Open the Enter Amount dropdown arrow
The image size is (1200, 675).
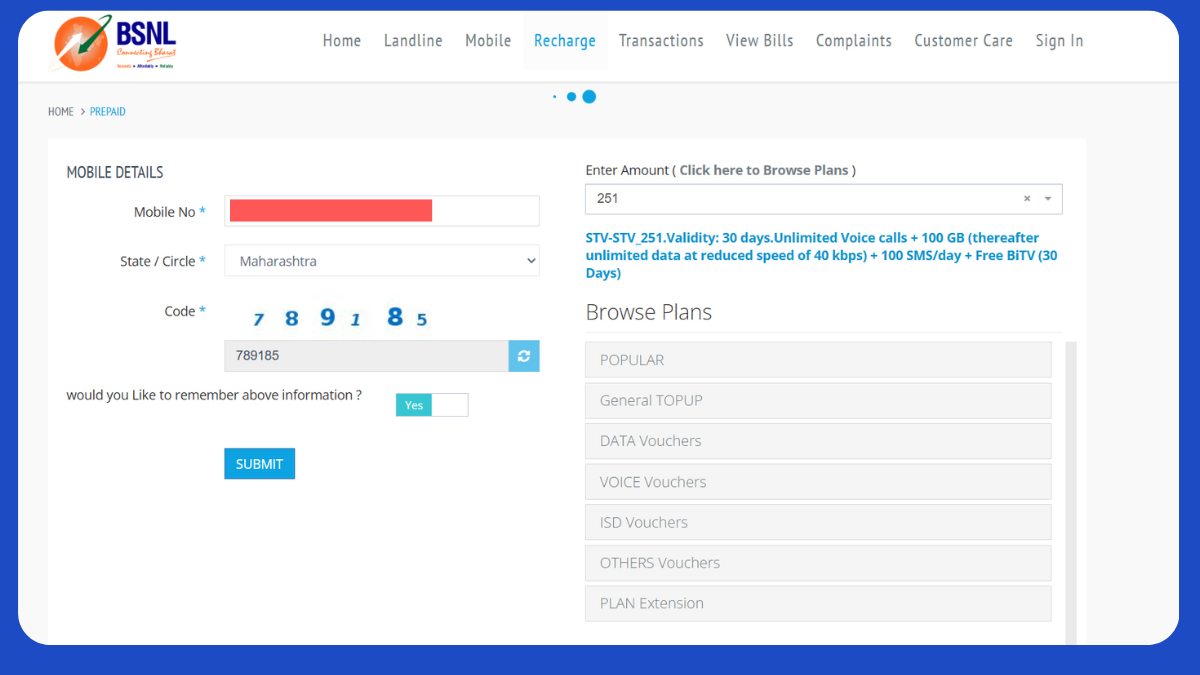pyautogui.click(x=1048, y=199)
